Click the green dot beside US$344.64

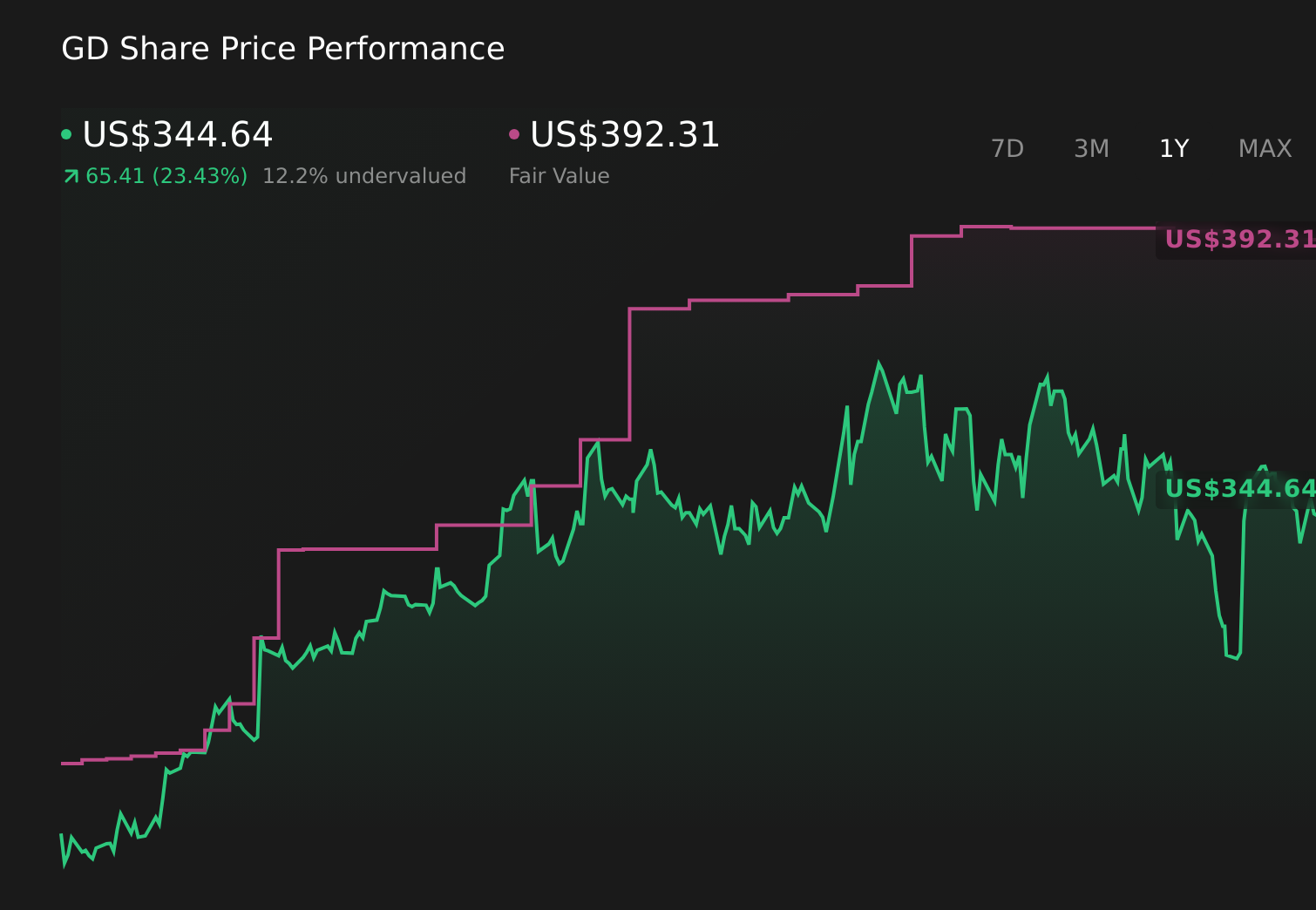tap(66, 134)
